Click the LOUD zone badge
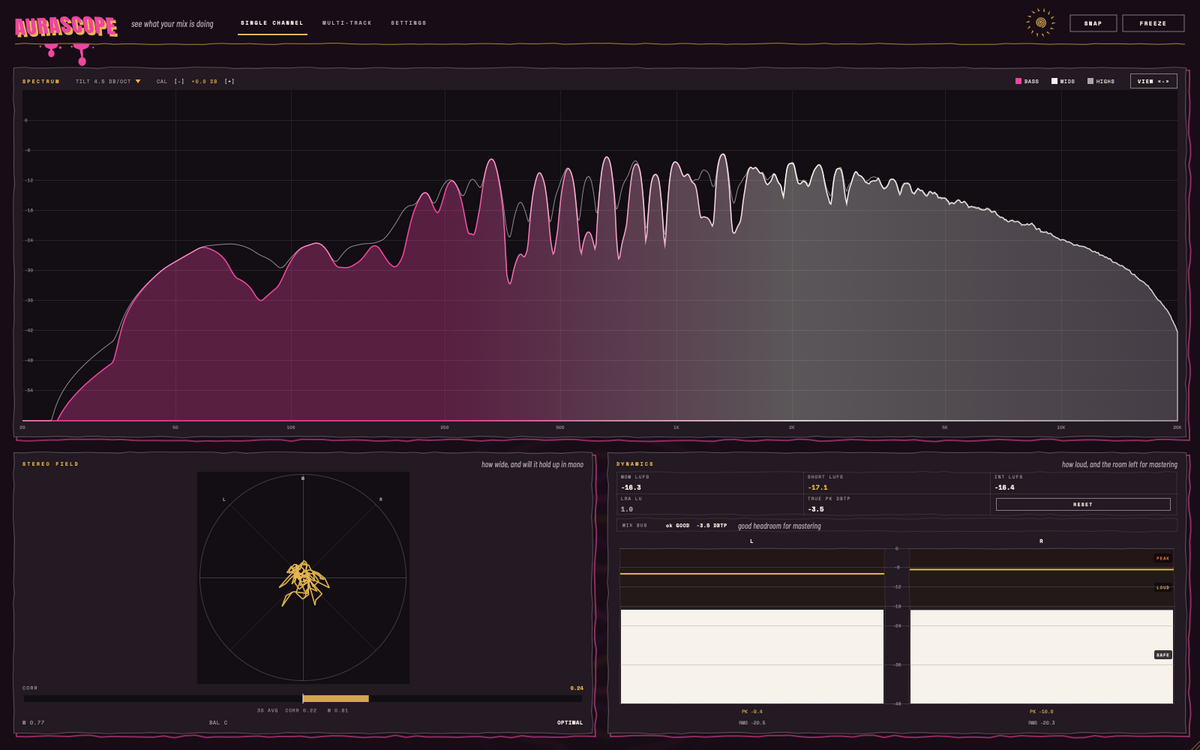The width and height of the screenshot is (1200, 750). click(1163, 587)
